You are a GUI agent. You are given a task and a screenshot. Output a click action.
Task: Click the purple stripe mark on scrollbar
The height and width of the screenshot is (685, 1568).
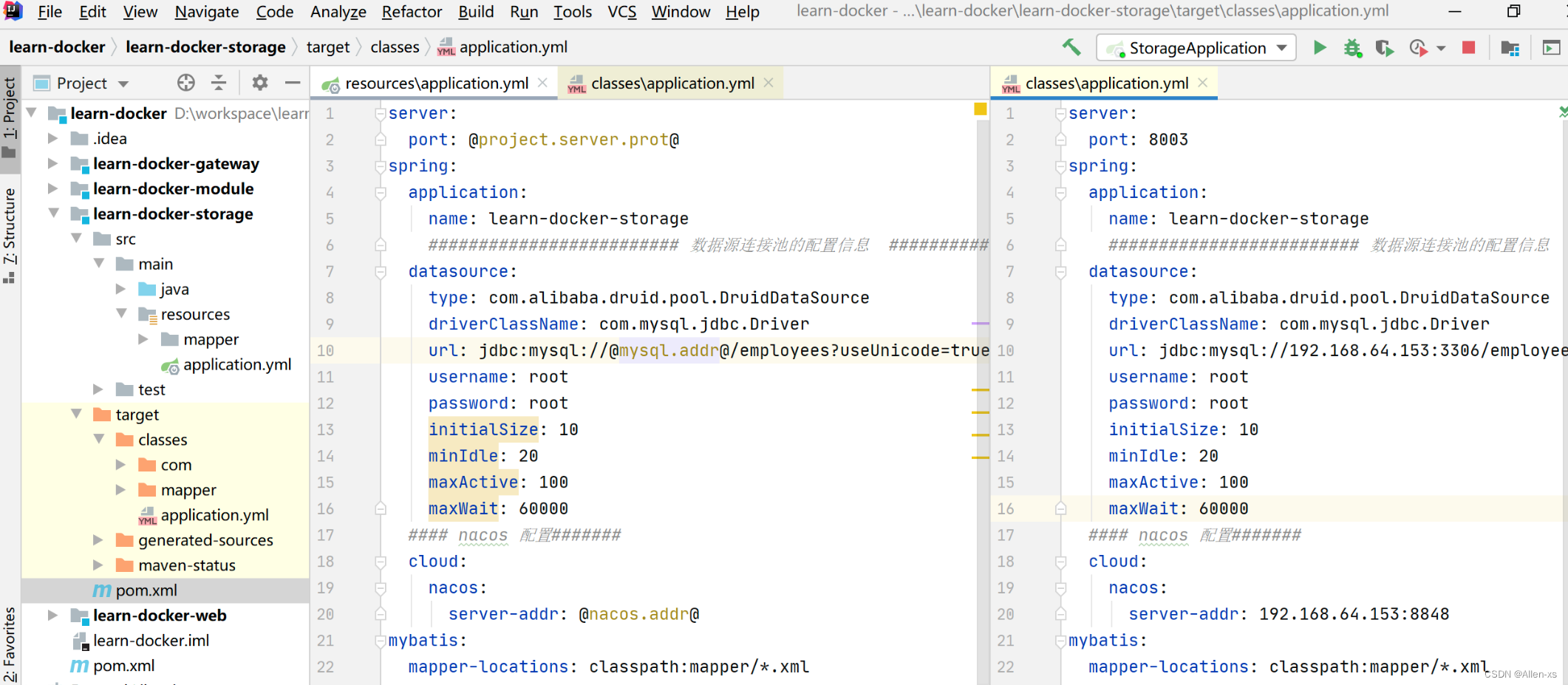coord(980,324)
